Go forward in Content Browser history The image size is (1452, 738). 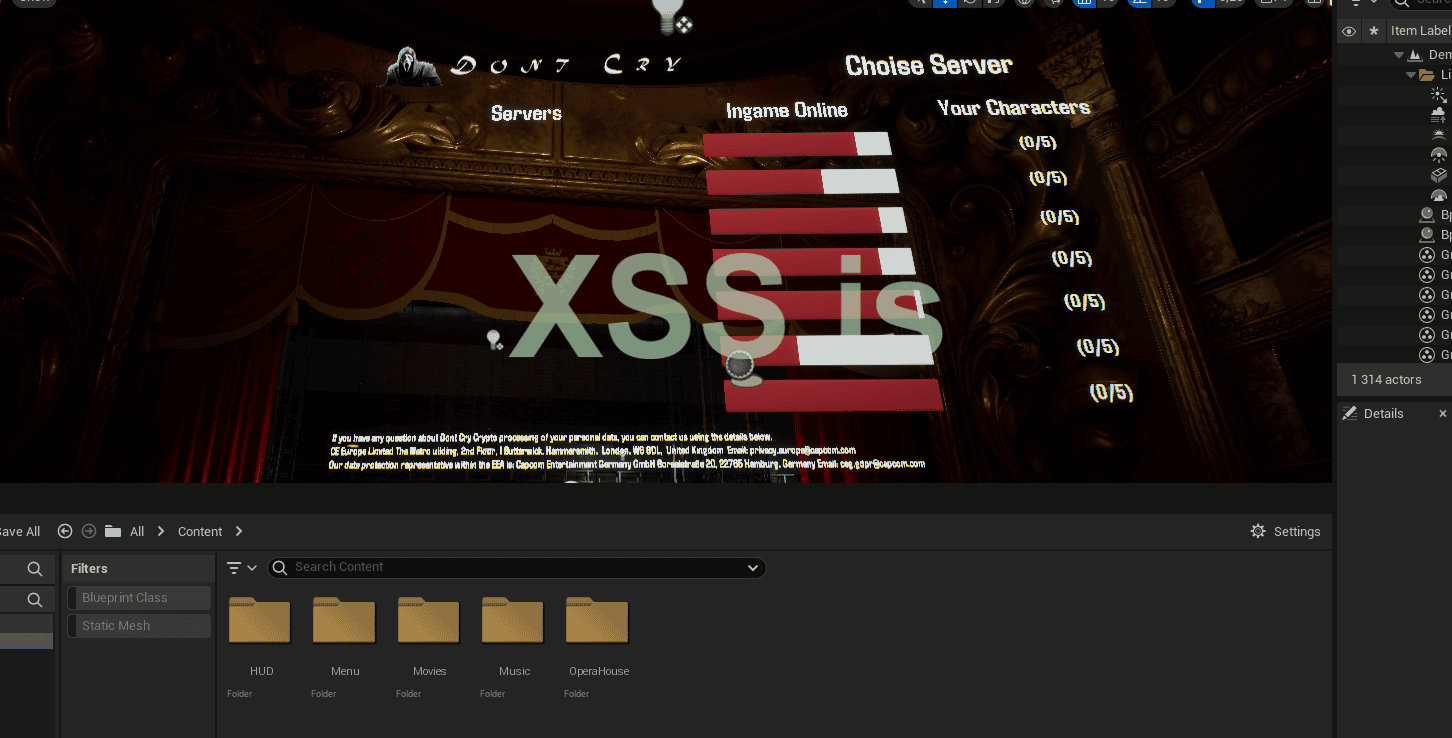point(89,532)
